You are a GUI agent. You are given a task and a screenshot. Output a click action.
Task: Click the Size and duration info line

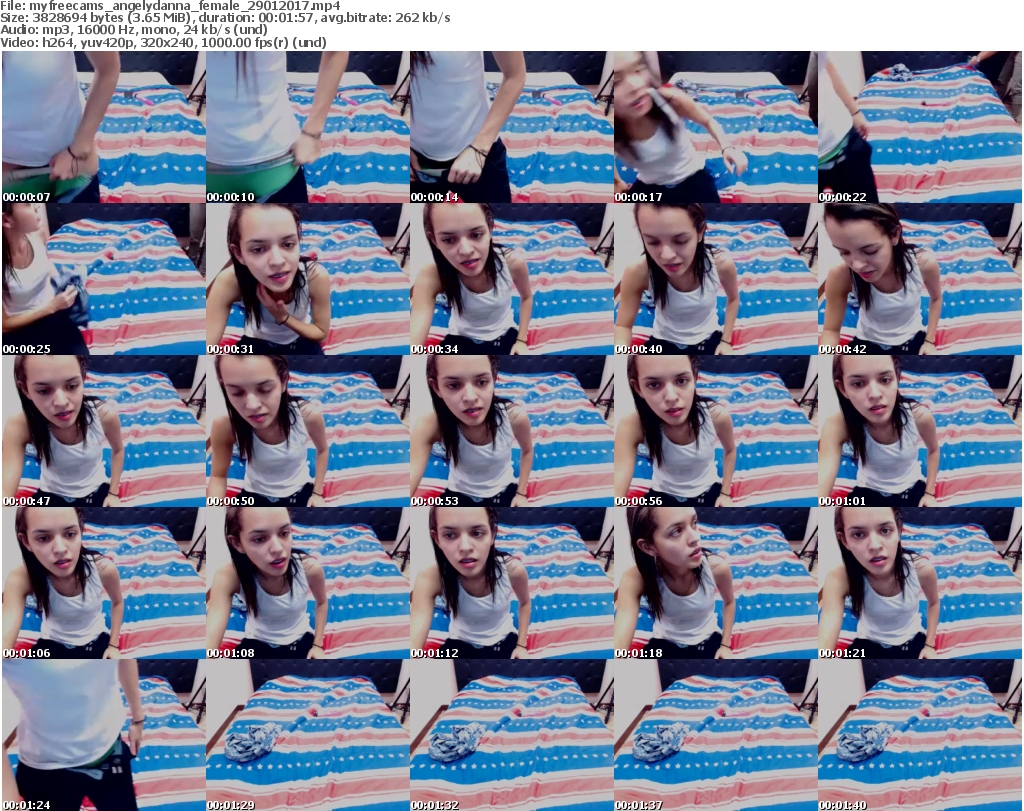tap(226, 18)
